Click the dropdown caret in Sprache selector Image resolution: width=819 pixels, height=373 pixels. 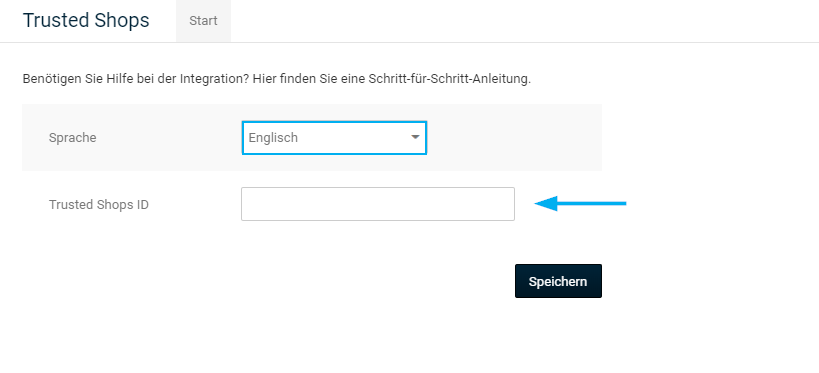tap(415, 137)
